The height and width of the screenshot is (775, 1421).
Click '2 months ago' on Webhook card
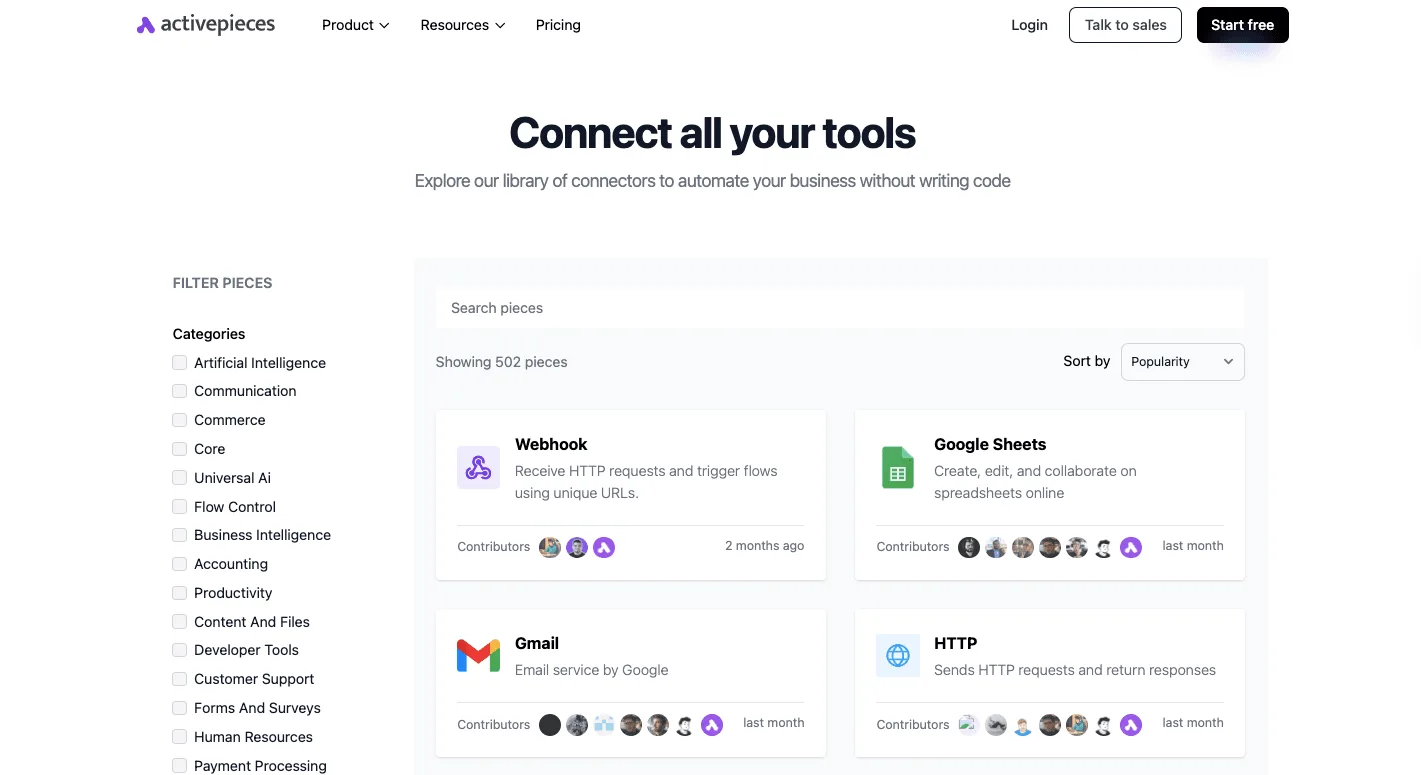pos(764,546)
